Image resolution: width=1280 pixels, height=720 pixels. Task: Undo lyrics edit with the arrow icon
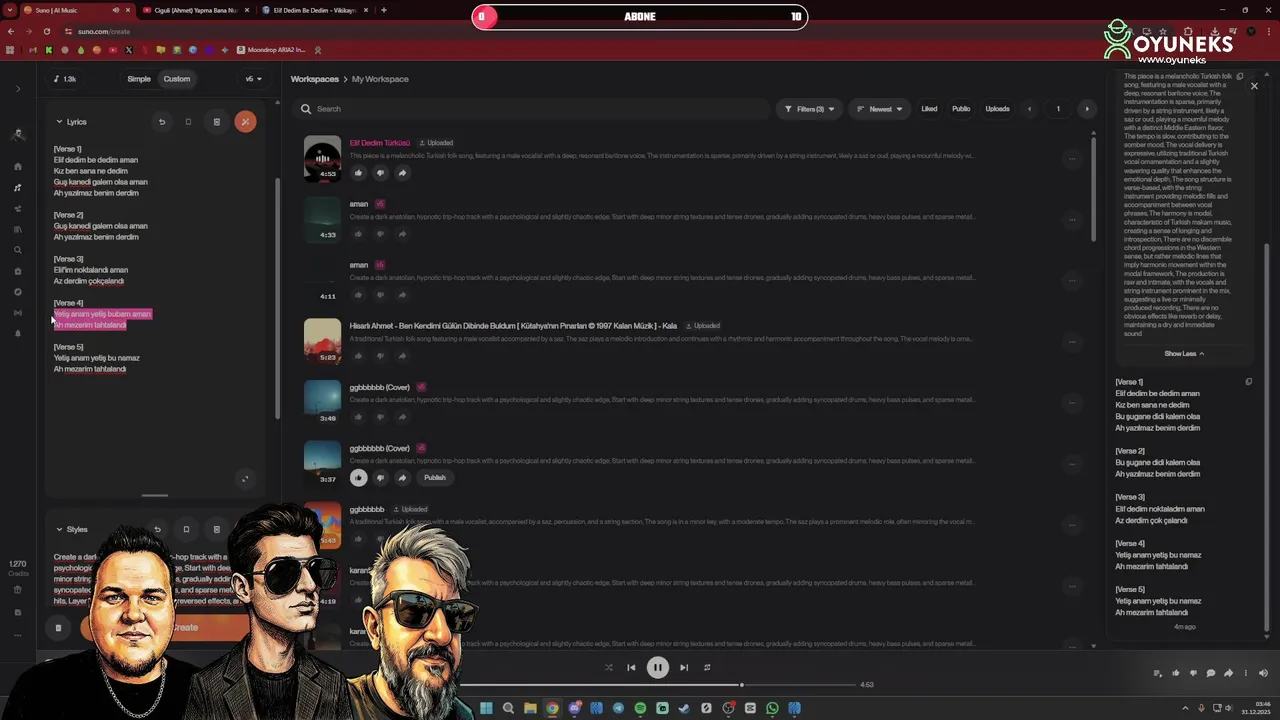point(162,122)
